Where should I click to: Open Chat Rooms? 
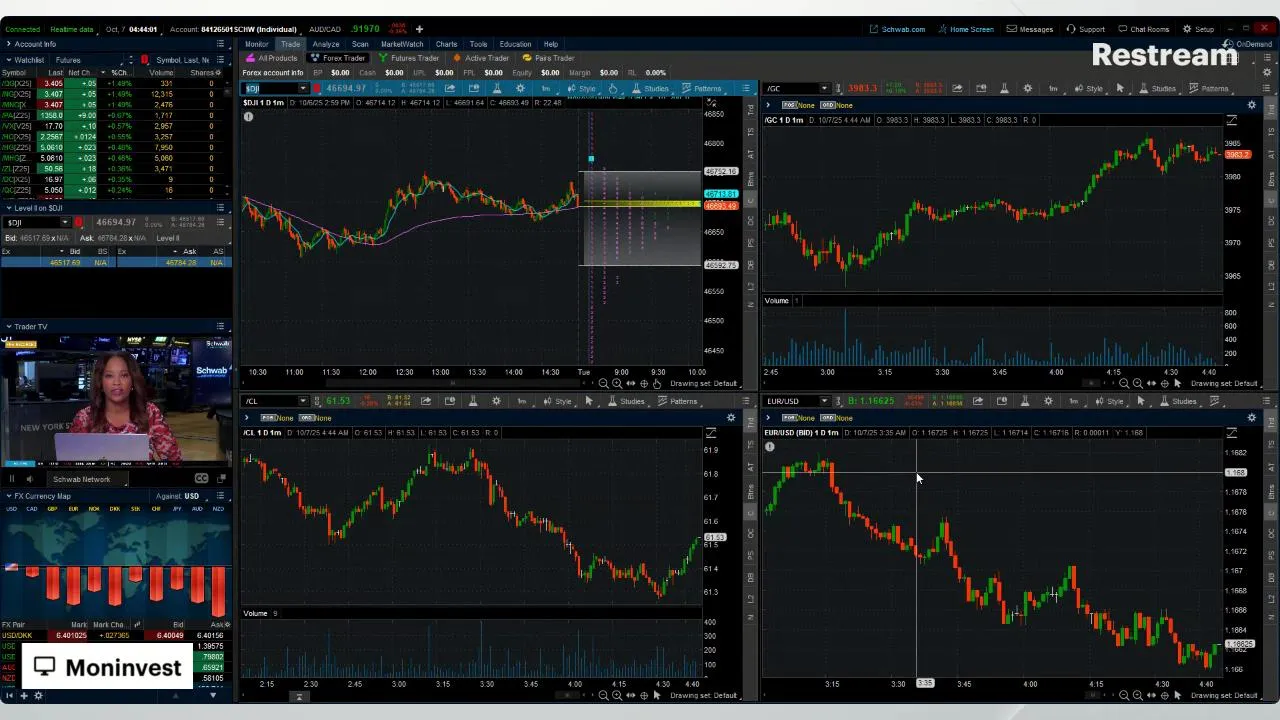click(x=1143, y=29)
